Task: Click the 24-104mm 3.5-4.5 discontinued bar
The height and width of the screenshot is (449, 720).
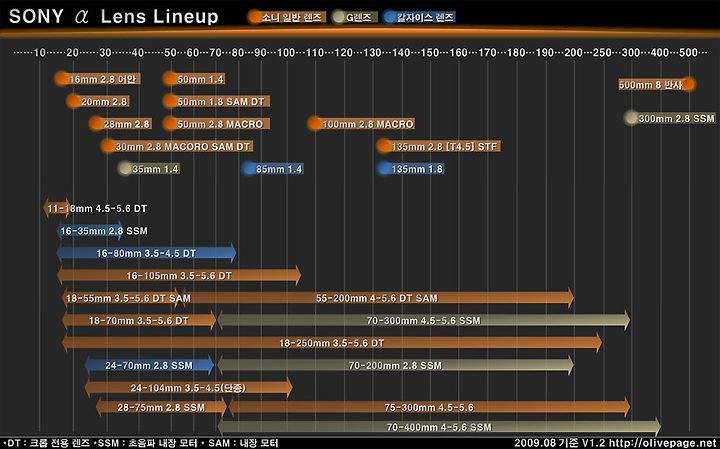Action: 188,388
